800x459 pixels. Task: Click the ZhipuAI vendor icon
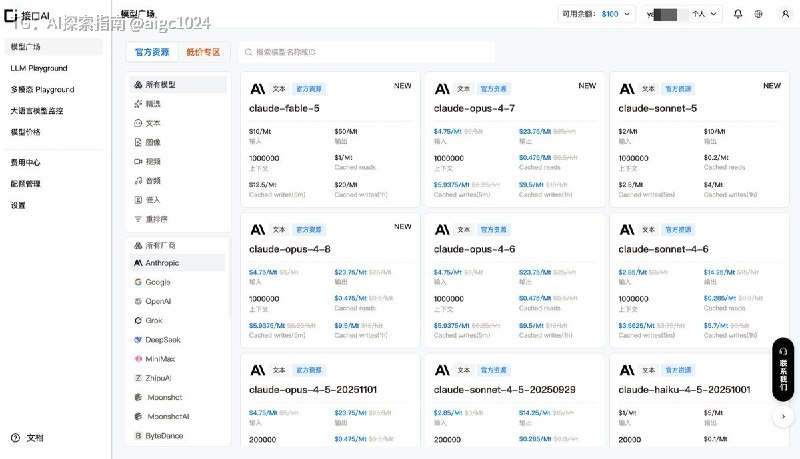pos(138,378)
